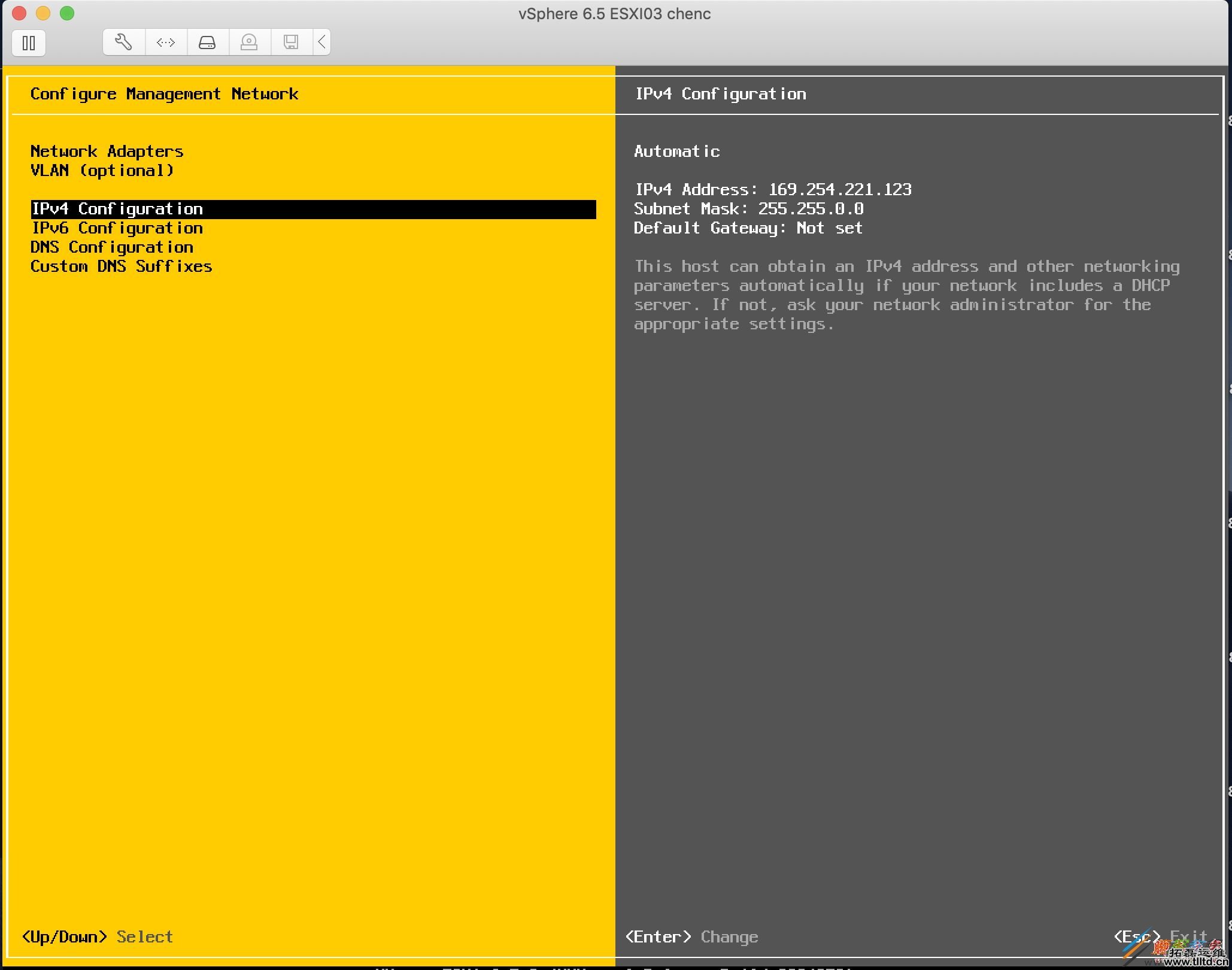Select the VLAN (optional) menu entry

coord(102,170)
